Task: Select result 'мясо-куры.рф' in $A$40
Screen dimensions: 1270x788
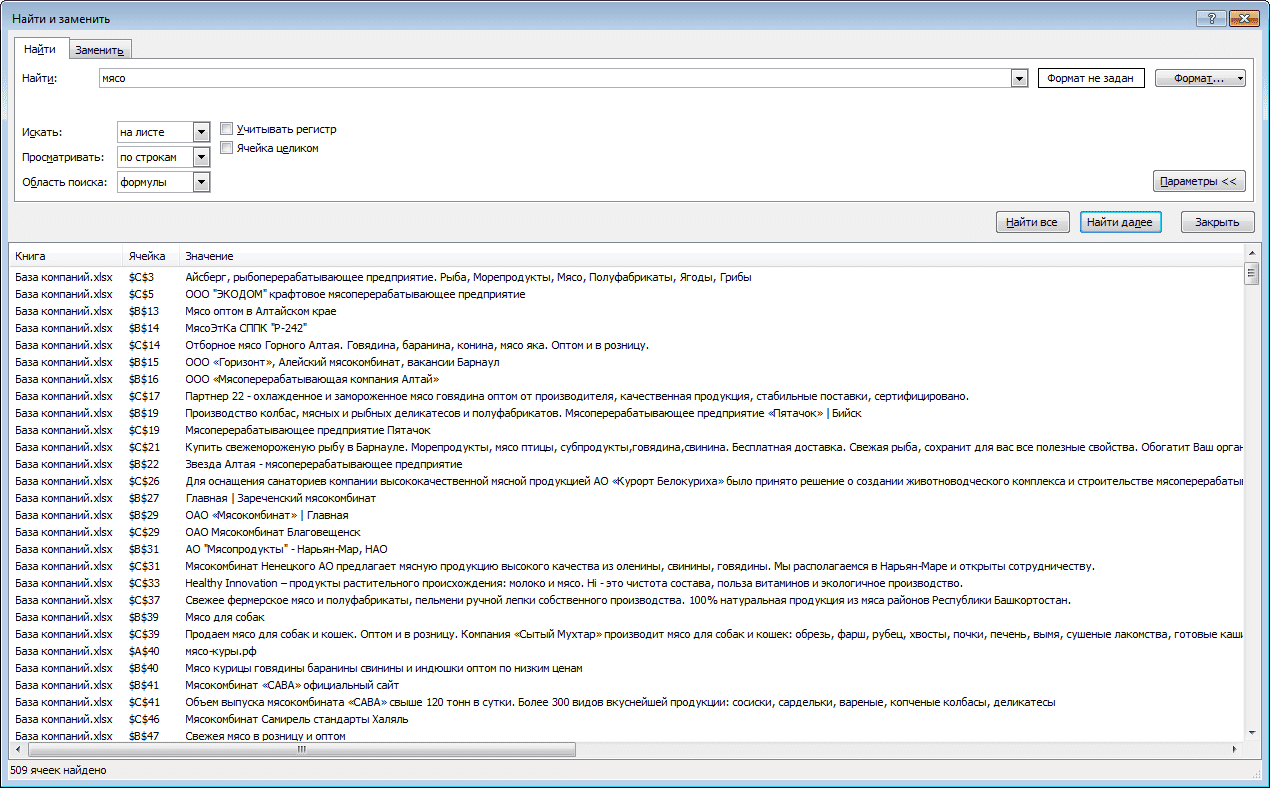Action: [x=626, y=651]
